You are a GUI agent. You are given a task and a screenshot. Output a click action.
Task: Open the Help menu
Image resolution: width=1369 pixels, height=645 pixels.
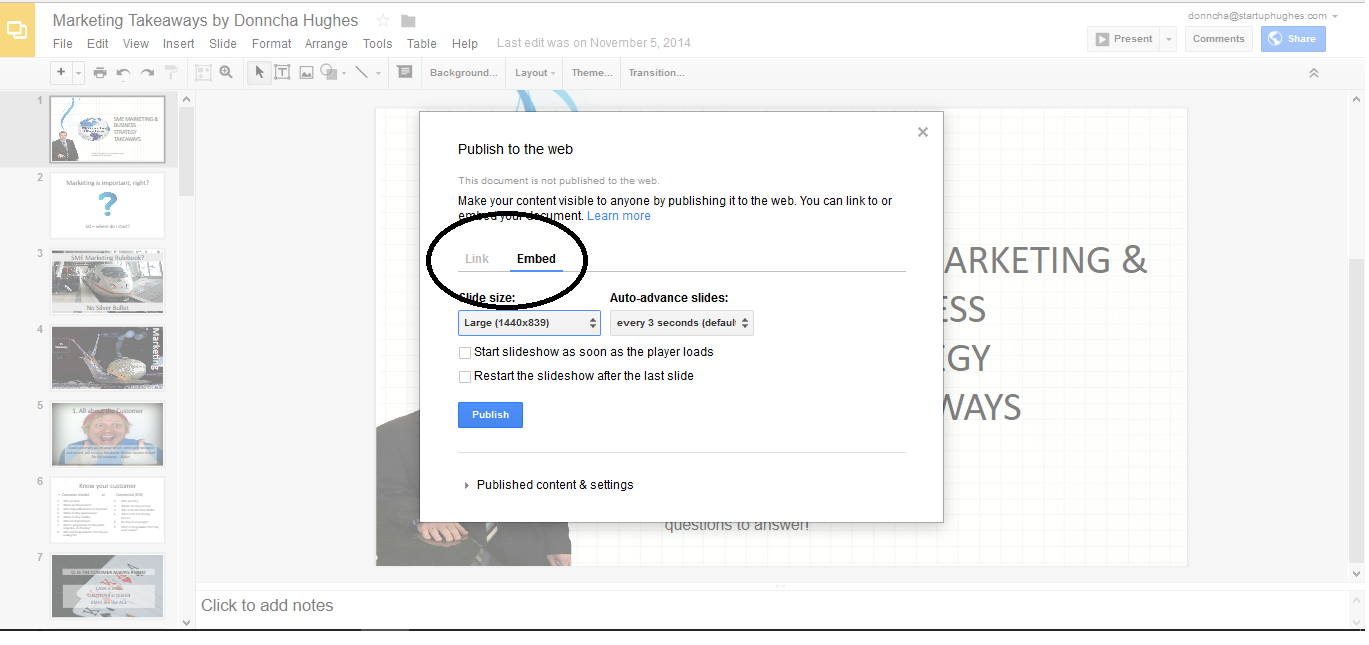tap(465, 44)
